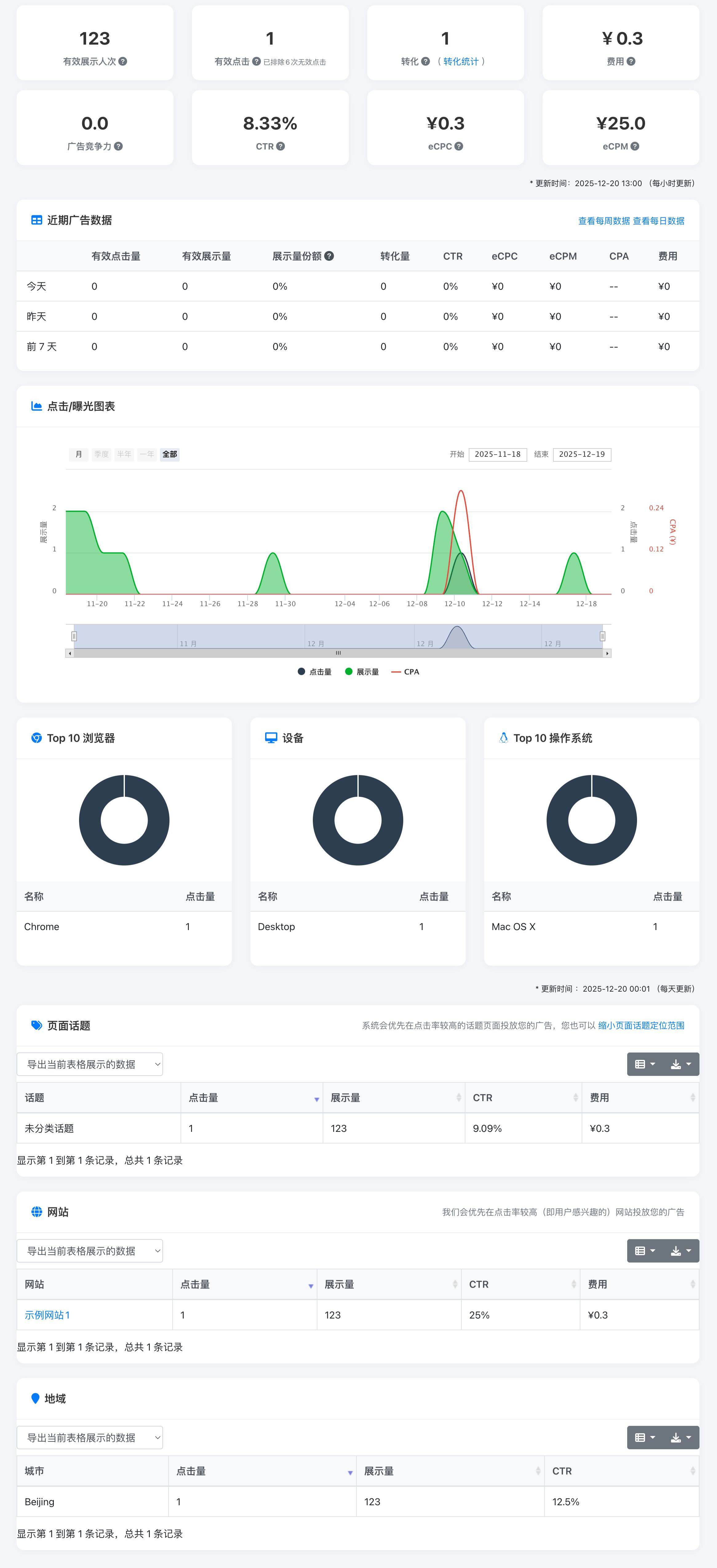The image size is (717, 1568).
Task: Open 导出当前表格展示的数据 dropdown in 页面话题
Action: click(x=90, y=1064)
